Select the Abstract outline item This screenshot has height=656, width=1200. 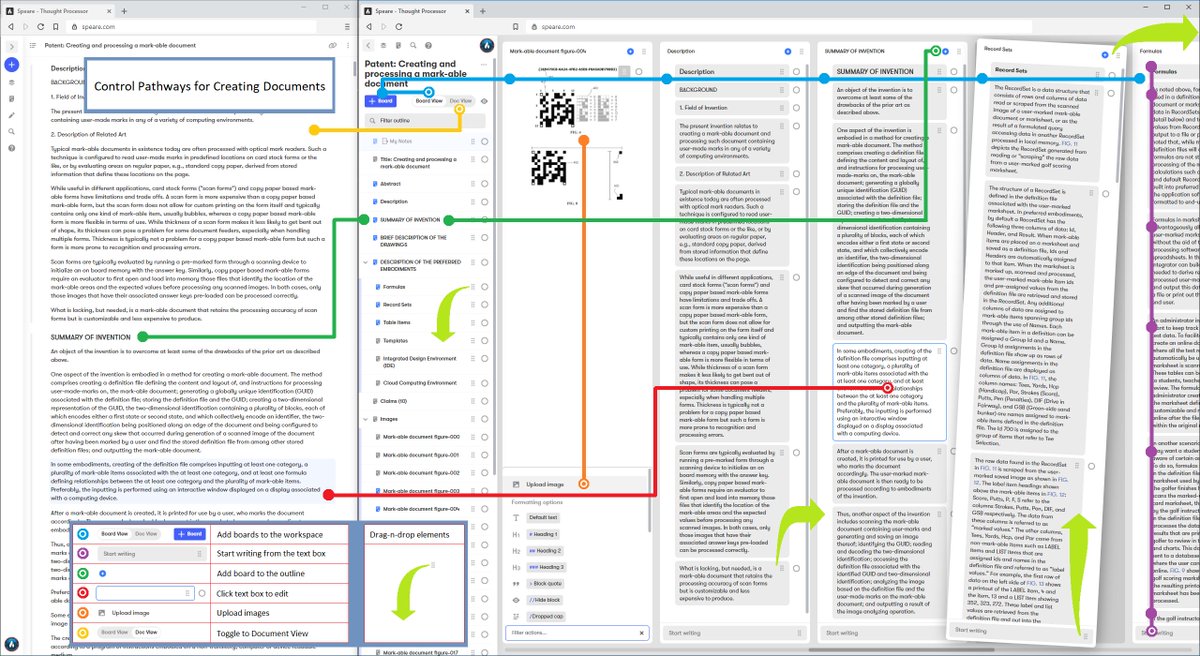click(x=392, y=185)
